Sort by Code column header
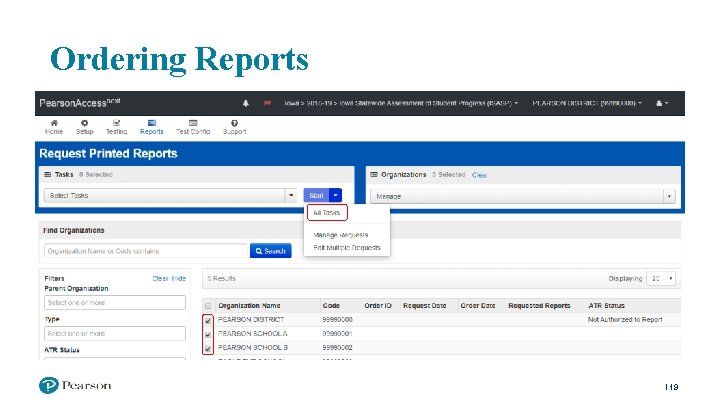The height and width of the screenshot is (405, 720). [331, 306]
